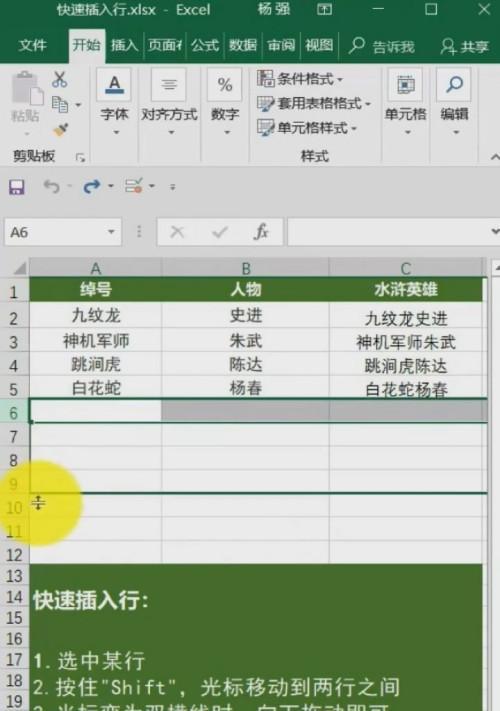The height and width of the screenshot is (711, 500).
Task: Switch to the 插入 ribbon tab
Action: point(124,45)
